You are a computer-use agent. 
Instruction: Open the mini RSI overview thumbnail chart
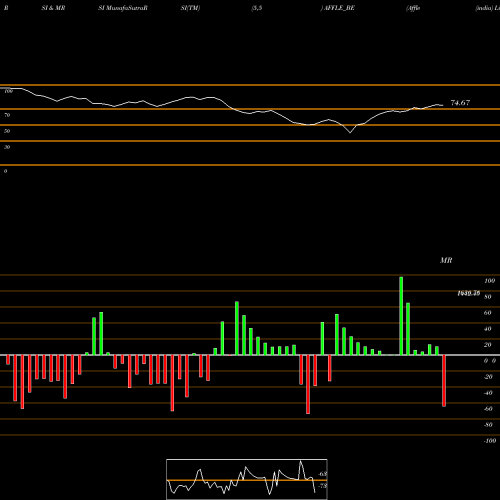coord(247,479)
